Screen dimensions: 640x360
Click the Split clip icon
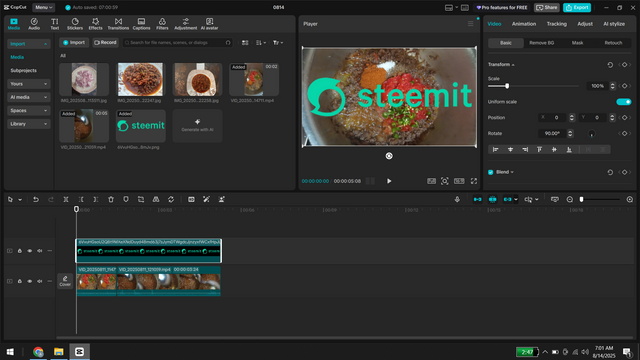pos(66,199)
